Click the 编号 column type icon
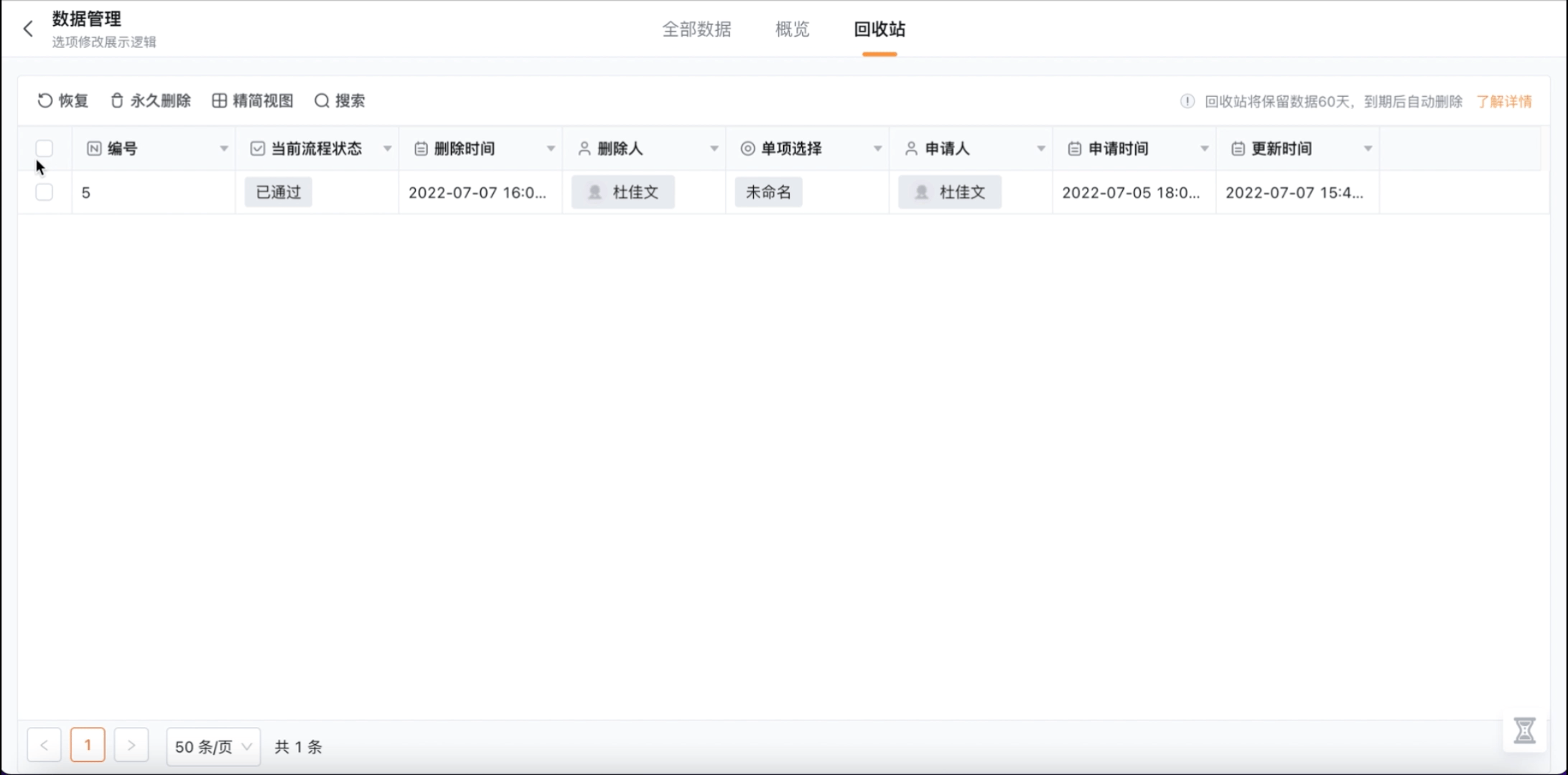Image resolution: width=1568 pixels, height=775 pixels. click(x=94, y=149)
